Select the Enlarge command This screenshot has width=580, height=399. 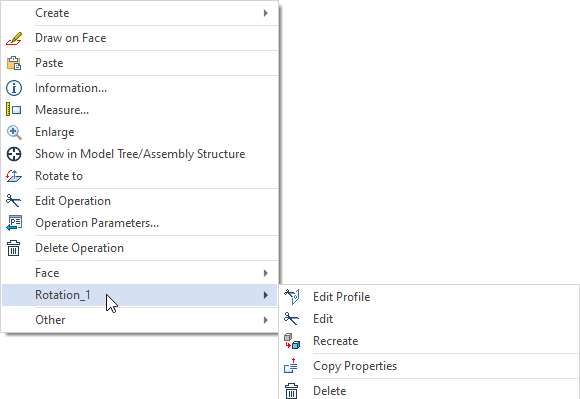tap(140, 132)
